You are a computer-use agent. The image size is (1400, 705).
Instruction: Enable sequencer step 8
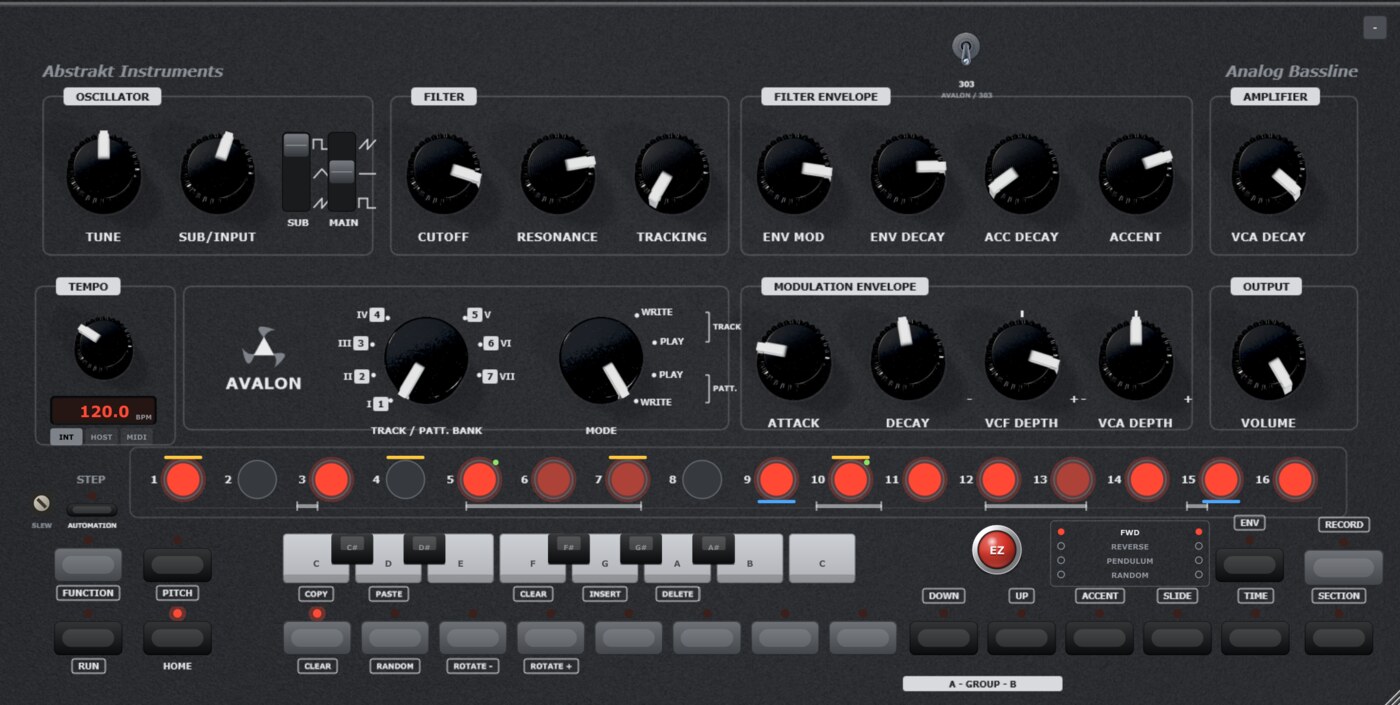pyautogui.click(x=701, y=481)
